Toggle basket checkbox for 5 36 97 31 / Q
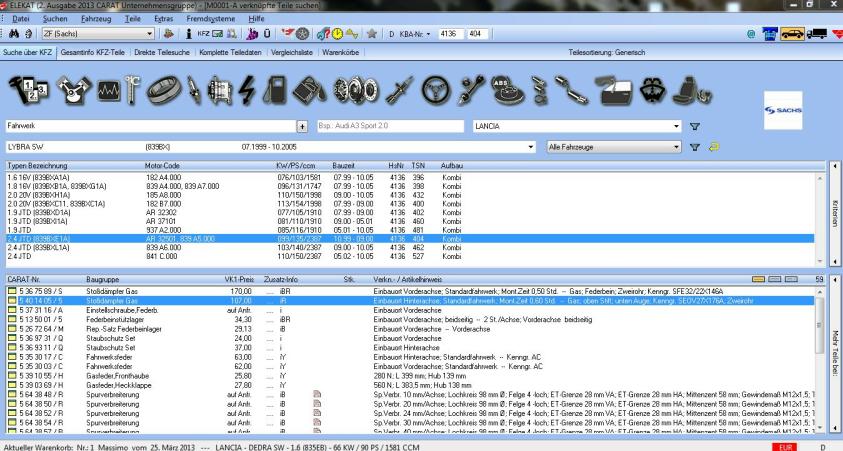This screenshot has width=843, height=451. click(x=12, y=338)
